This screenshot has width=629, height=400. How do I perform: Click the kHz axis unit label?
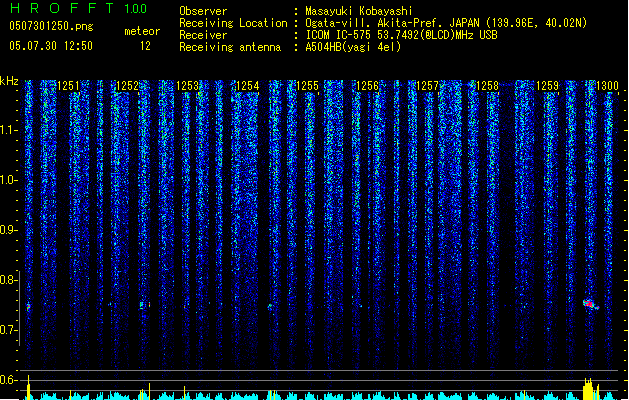pyautogui.click(x=9, y=81)
